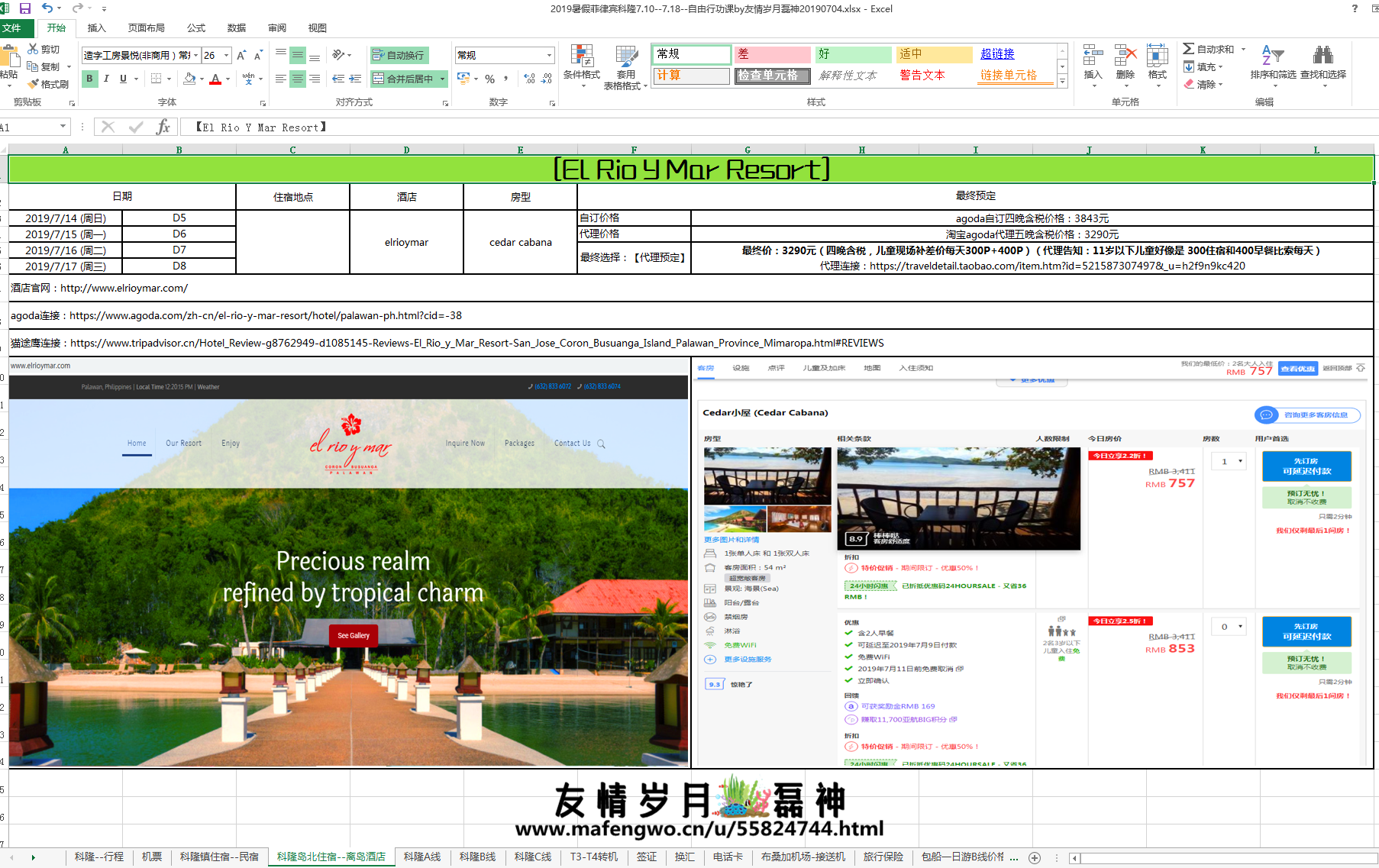Apply the 适中 (neutral) cell style
This screenshot has height=868, width=1379.
coord(934,54)
